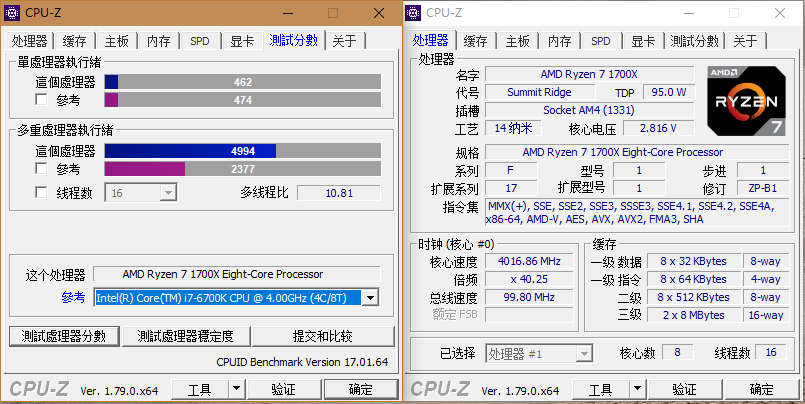The height and width of the screenshot is (404, 805).
Task: Click 多线程比 value 10.81
Action: coord(339,193)
